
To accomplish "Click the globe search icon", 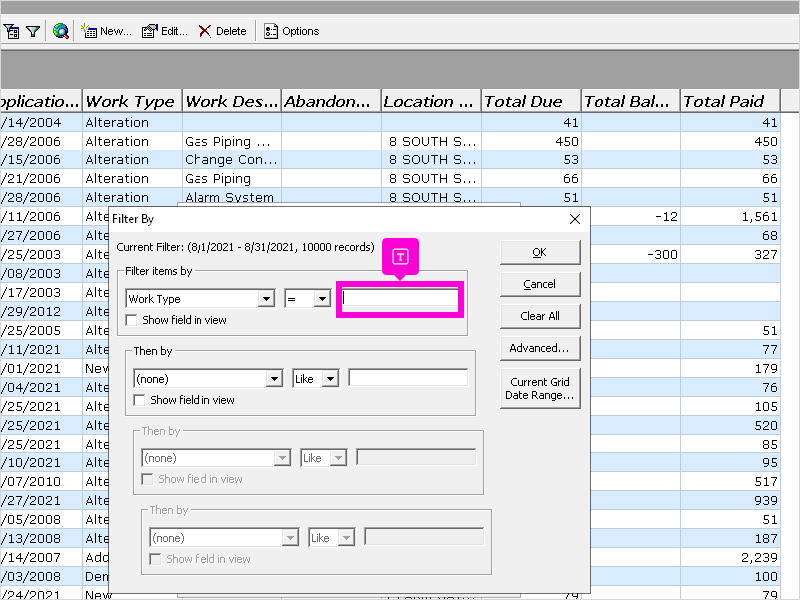I will pos(61,32).
